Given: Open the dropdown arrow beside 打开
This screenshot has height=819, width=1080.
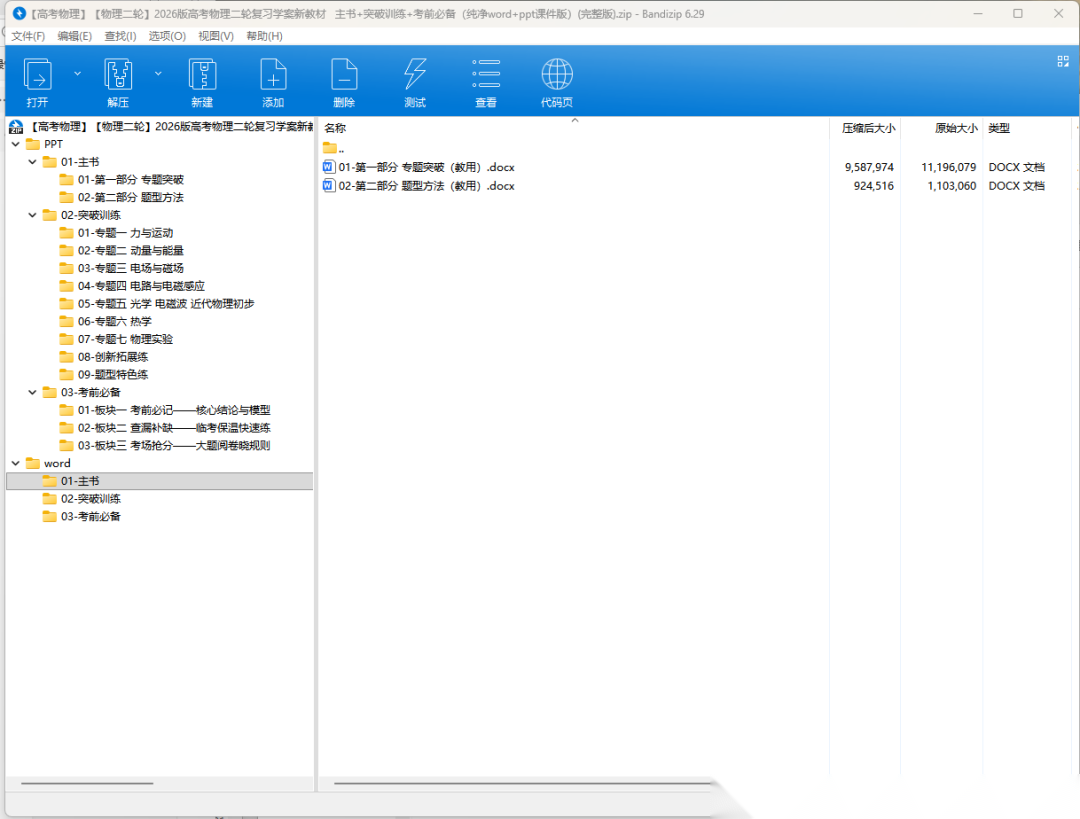Looking at the screenshot, I should [x=77, y=73].
